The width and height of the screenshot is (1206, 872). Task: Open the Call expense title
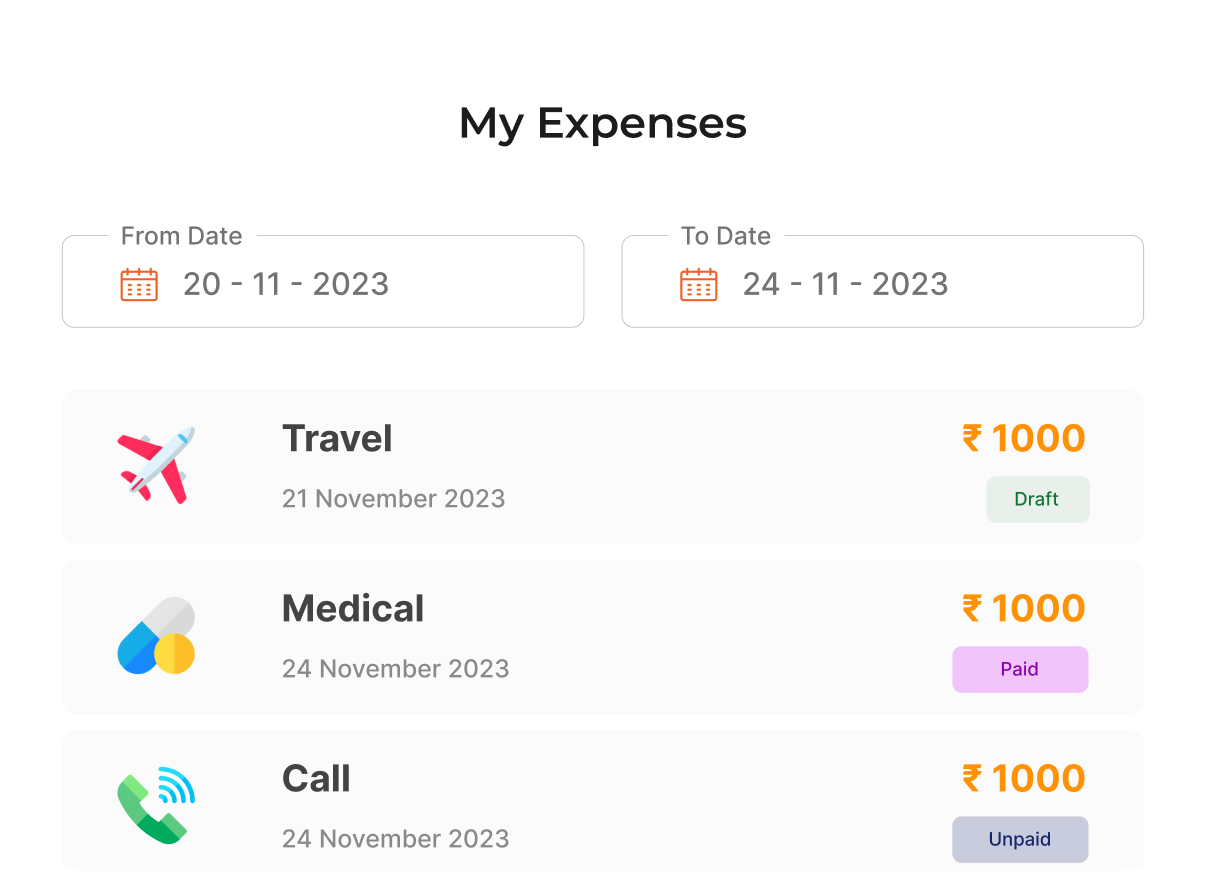tap(316, 779)
